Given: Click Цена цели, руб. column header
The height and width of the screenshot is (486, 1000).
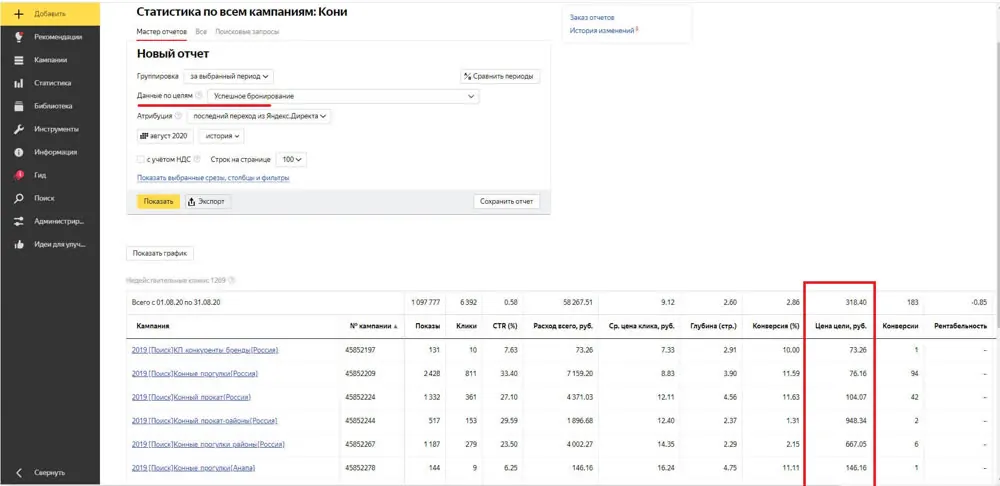Looking at the screenshot, I should pos(841,326).
